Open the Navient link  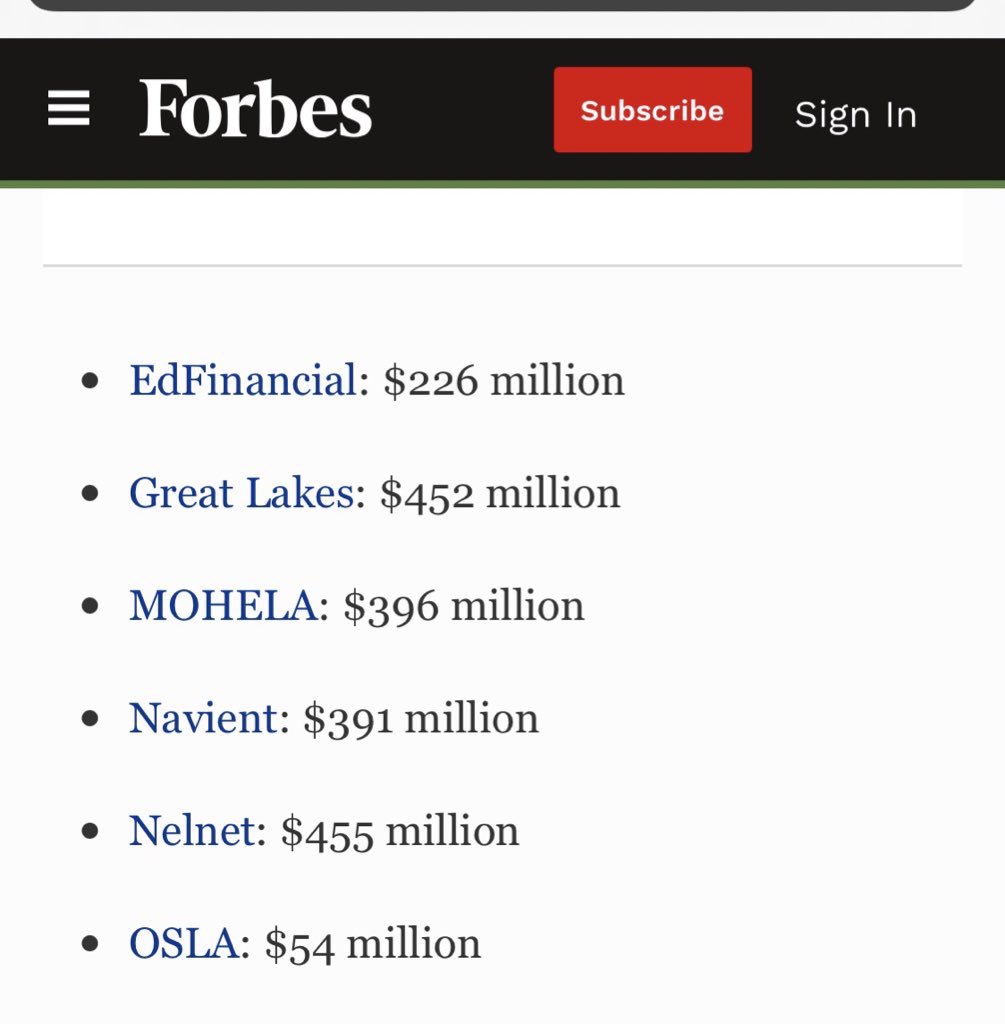pos(204,718)
